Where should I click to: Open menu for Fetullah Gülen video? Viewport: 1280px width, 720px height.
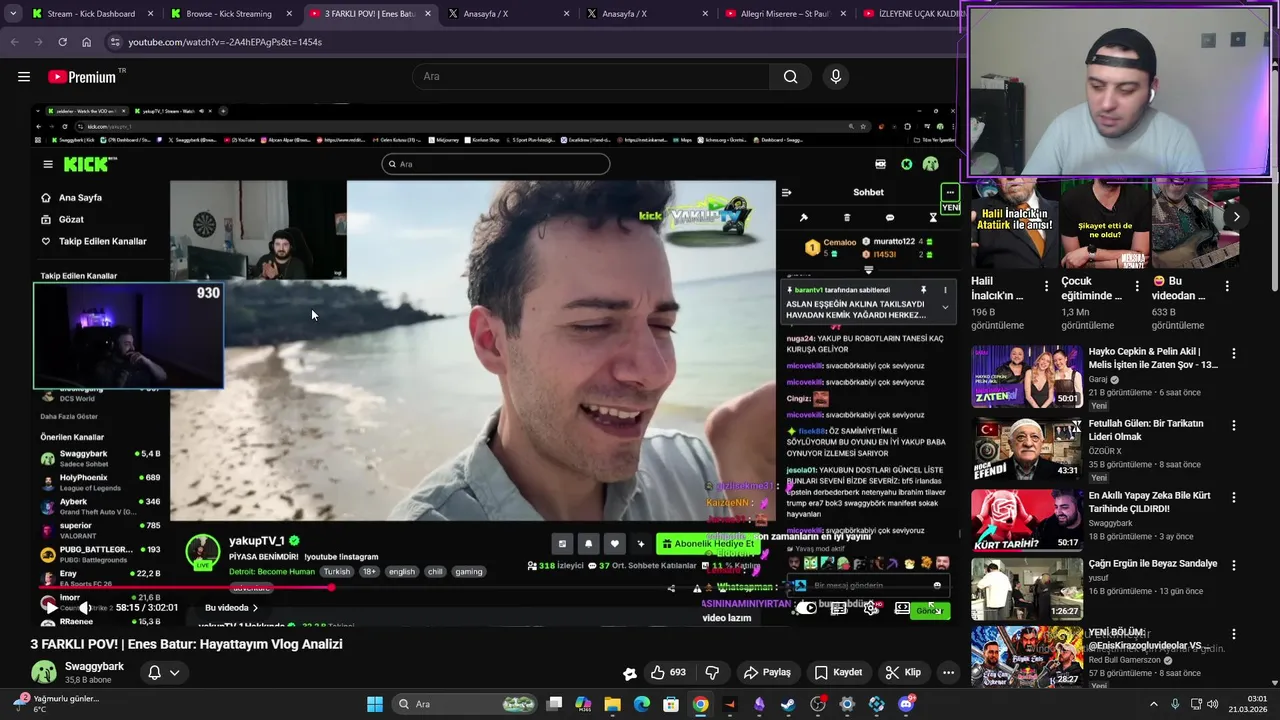coord(1234,425)
